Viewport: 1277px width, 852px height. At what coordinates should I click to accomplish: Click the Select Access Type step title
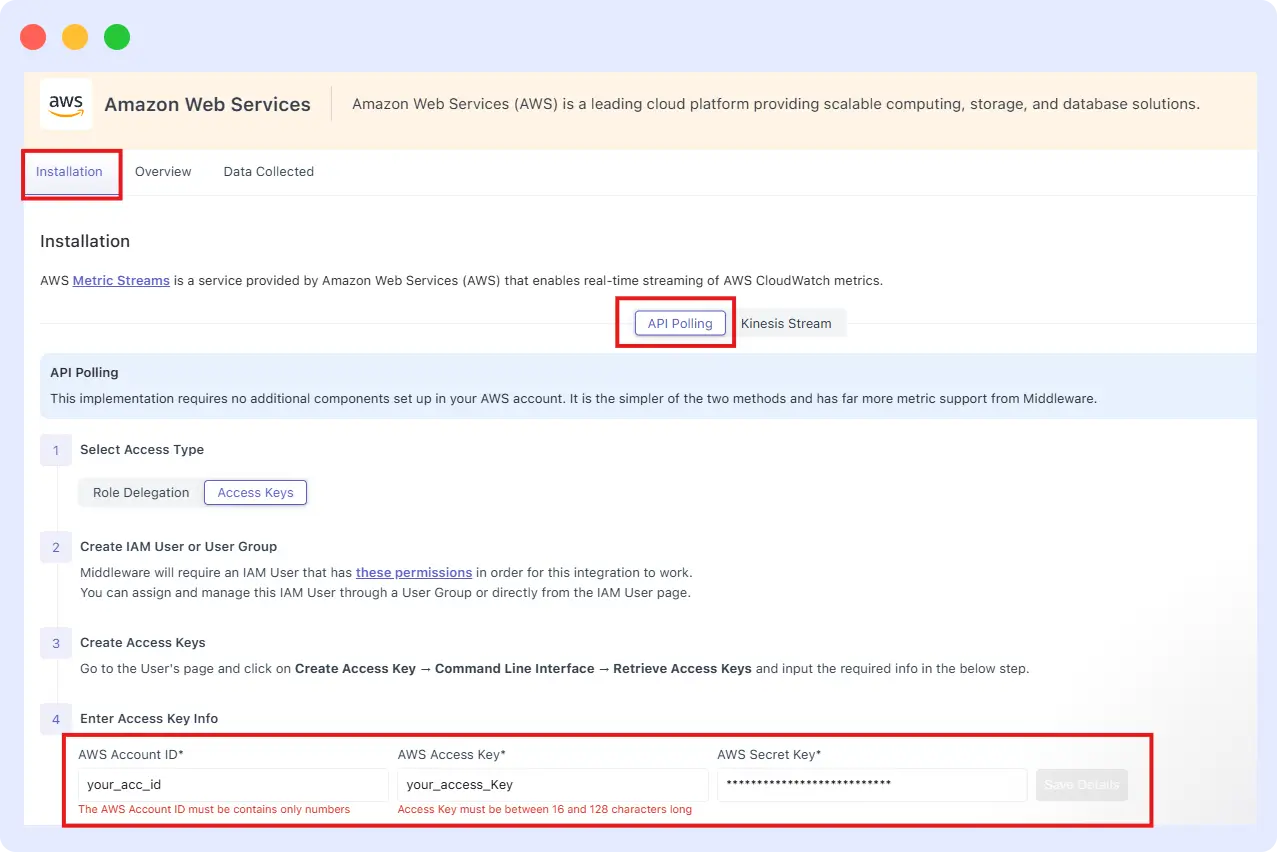tap(142, 450)
